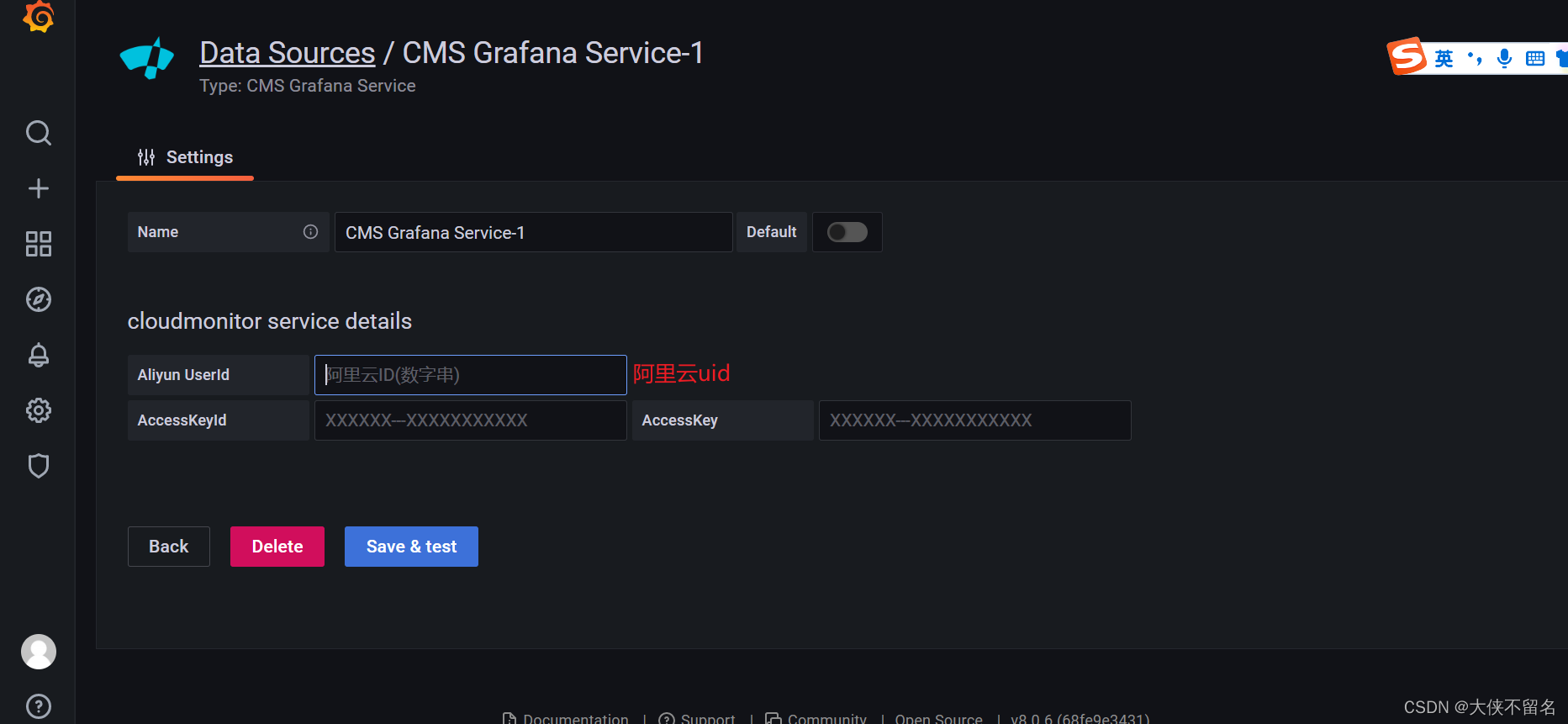Follow the Data Sources breadcrumb link
Image resolution: width=1568 pixels, height=724 pixels.
(288, 53)
